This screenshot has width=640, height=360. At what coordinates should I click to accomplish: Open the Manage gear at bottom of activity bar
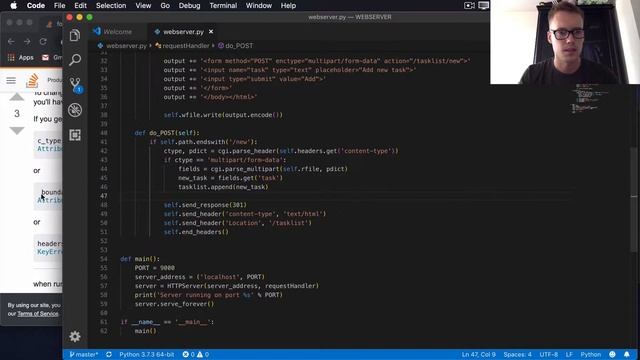[x=75, y=336]
